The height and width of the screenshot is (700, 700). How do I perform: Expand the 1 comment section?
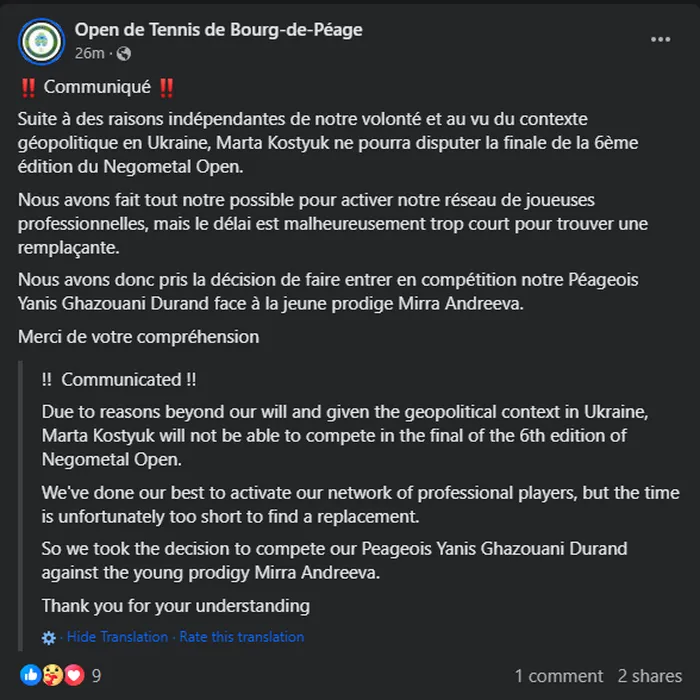558,676
